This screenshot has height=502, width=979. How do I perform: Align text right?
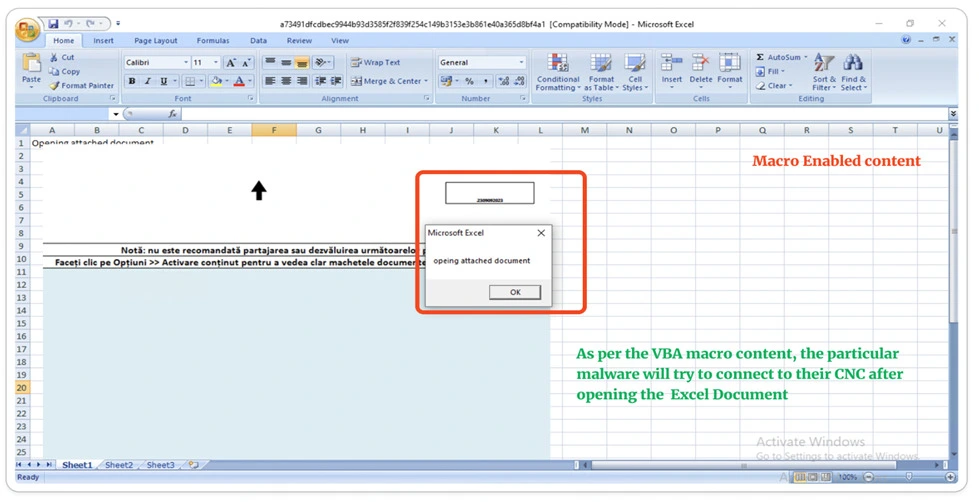coord(302,81)
